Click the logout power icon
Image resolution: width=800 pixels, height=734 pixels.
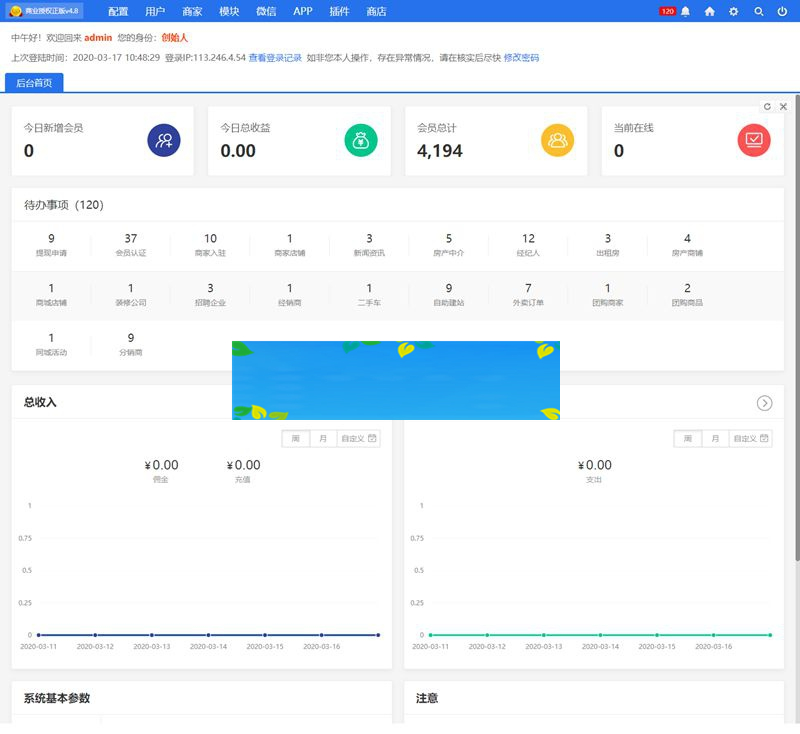(x=781, y=12)
